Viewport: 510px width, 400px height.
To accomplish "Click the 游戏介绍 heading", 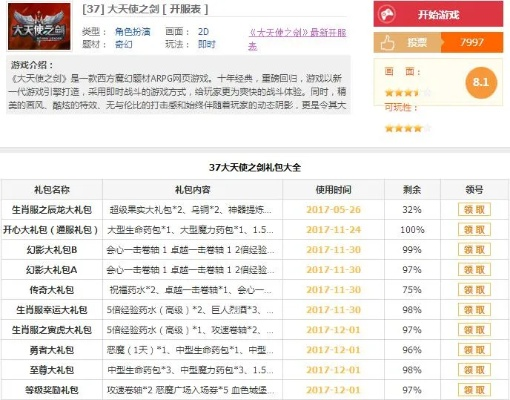I will pos(32,65).
